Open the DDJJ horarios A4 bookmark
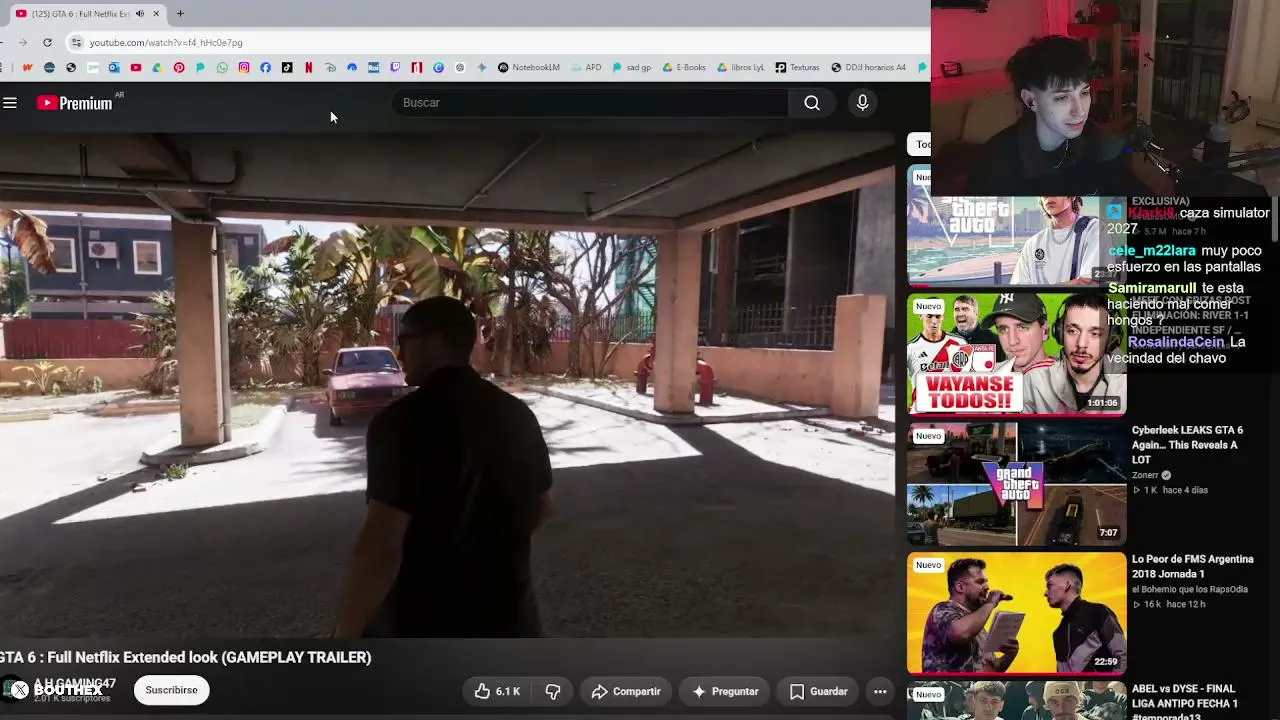Screen dimensions: 1280x720 868,67
